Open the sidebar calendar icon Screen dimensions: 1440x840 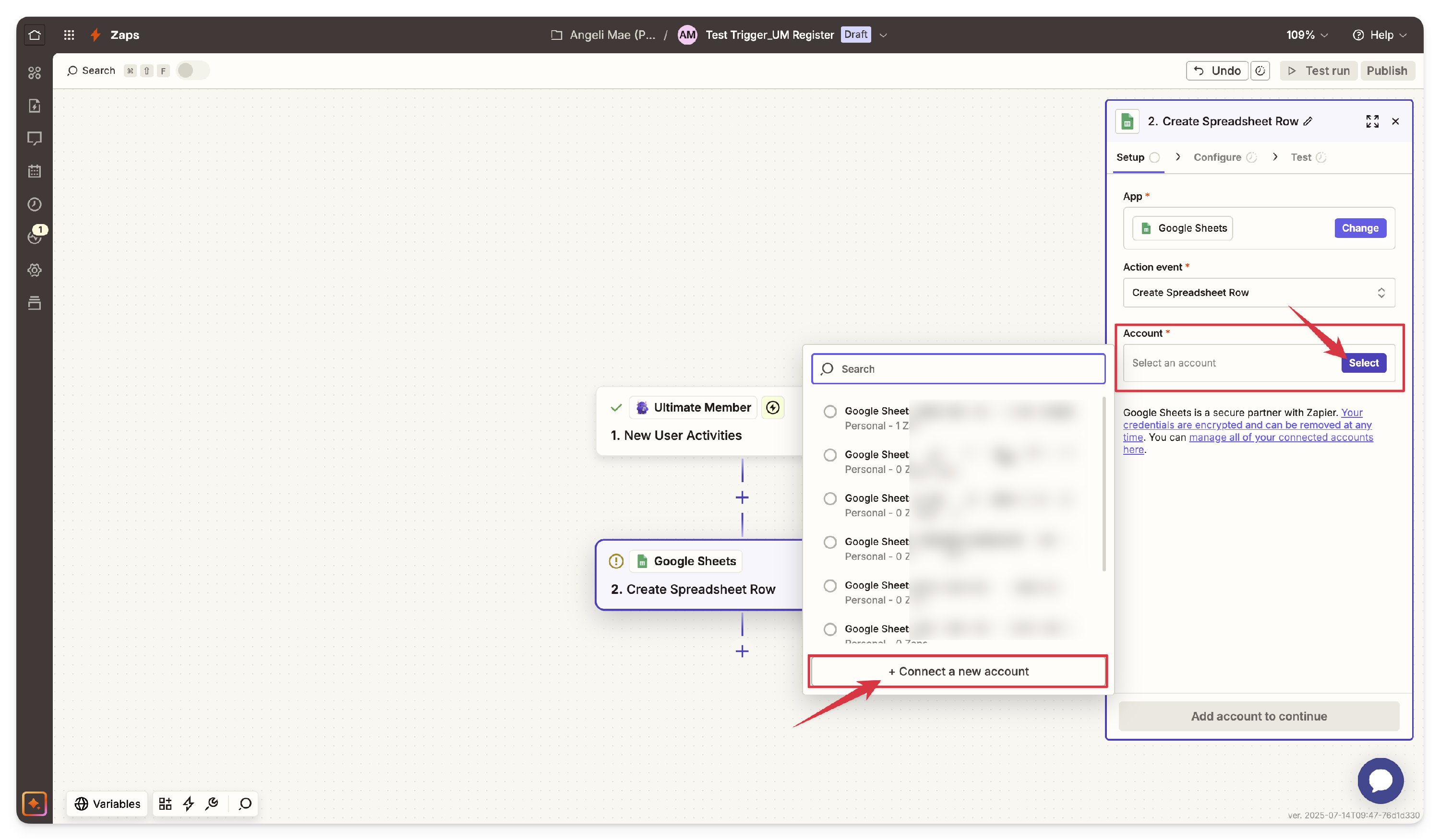click(x=34, y=171)
